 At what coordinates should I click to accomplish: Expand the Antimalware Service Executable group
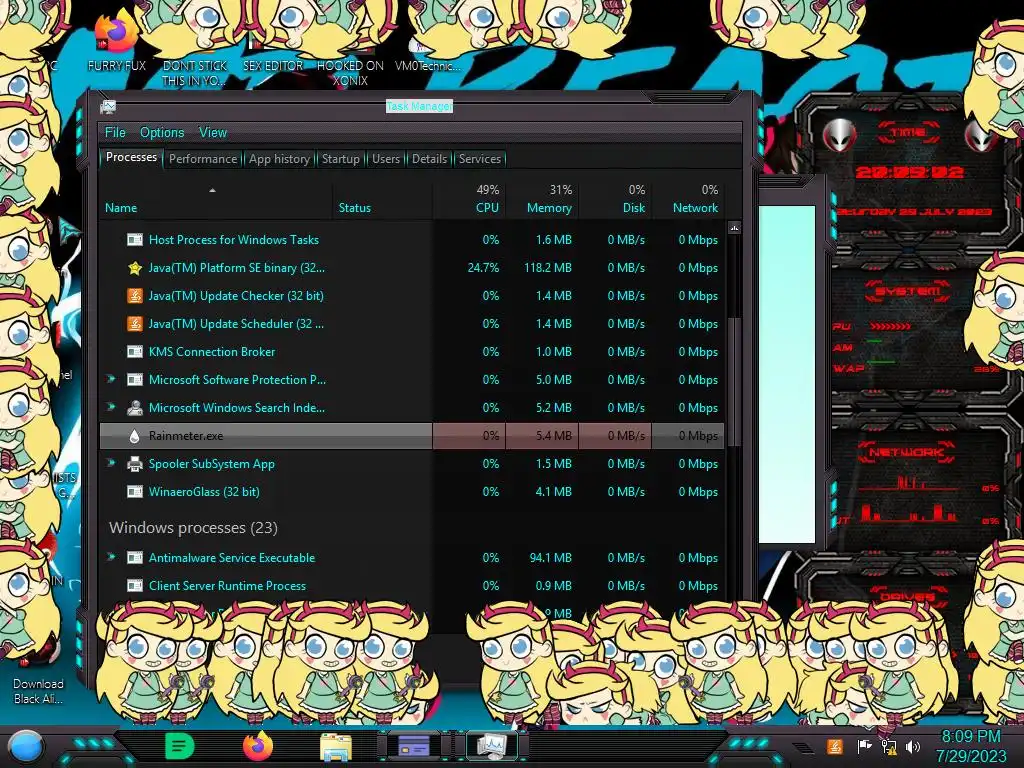pos(111,557)
